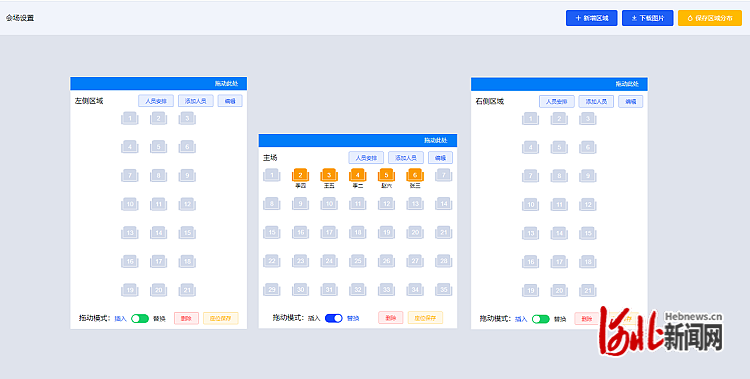Select seat 14 in the 主场 panel
This screenshot has width=750, height=379.
(x=444, y=204)
